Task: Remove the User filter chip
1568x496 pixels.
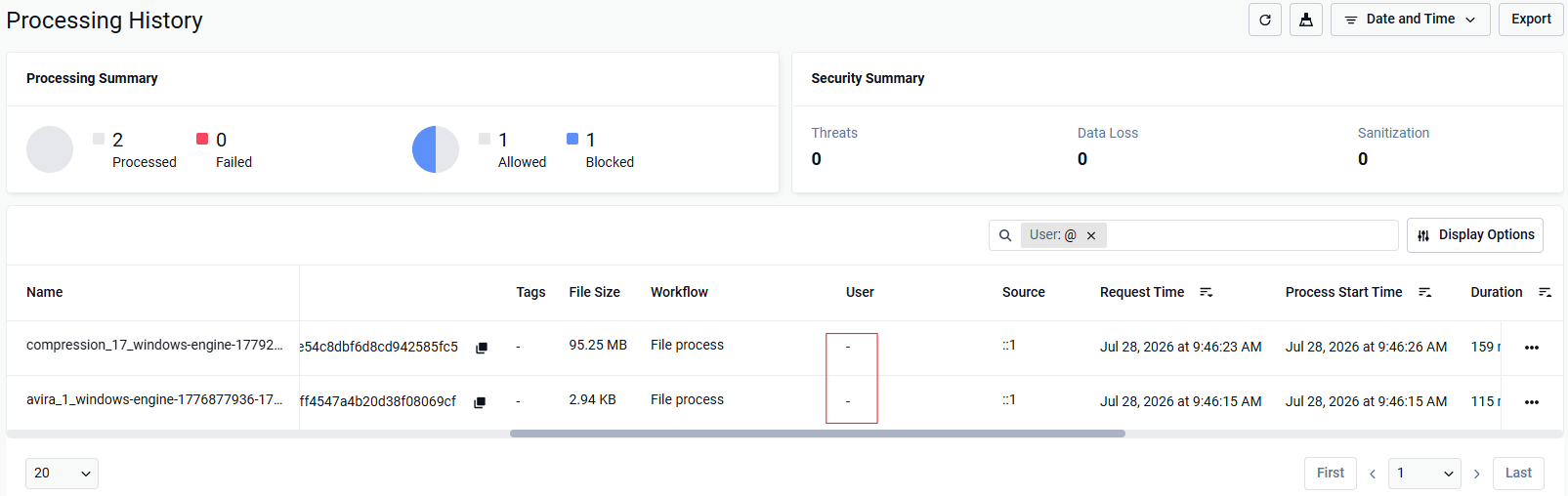Action: pos(1091,235)
